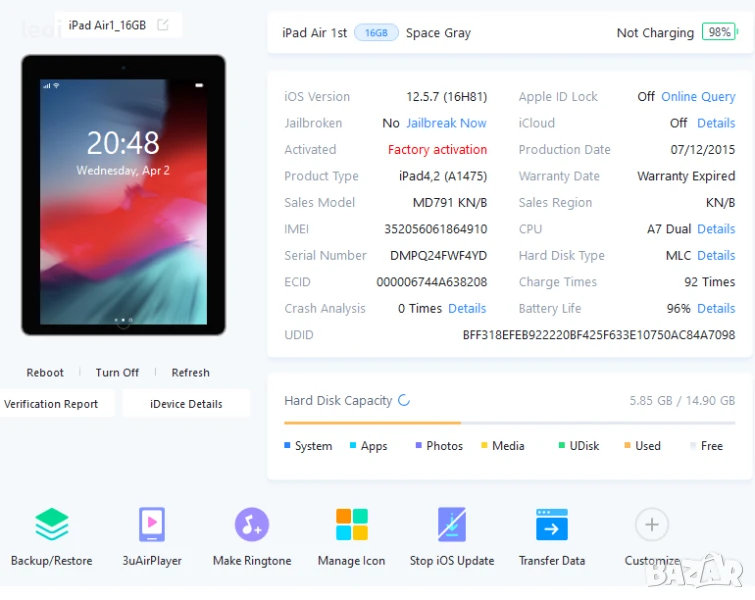The height and width of the screenshot is (600, 755).
Task: View the Battery Life Details link
Action: [x=716, y=309]
